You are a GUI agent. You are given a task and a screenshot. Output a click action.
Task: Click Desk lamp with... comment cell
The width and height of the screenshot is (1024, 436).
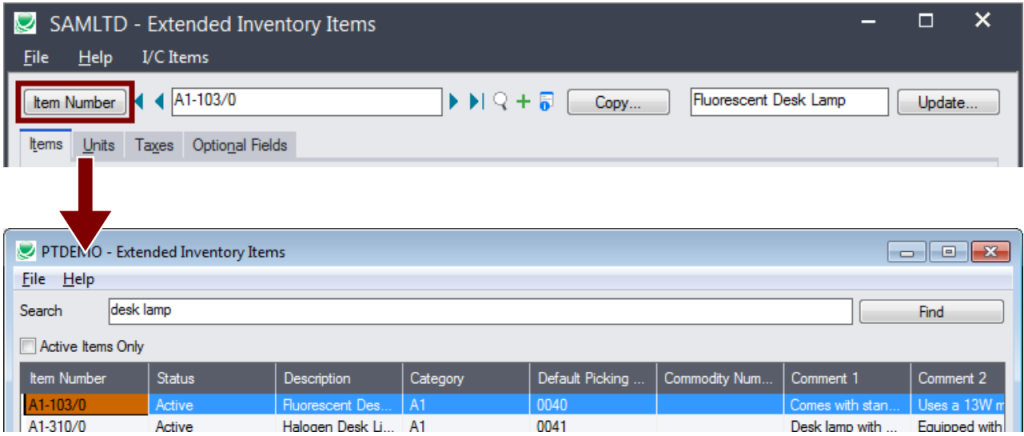(x=845, y=425)
